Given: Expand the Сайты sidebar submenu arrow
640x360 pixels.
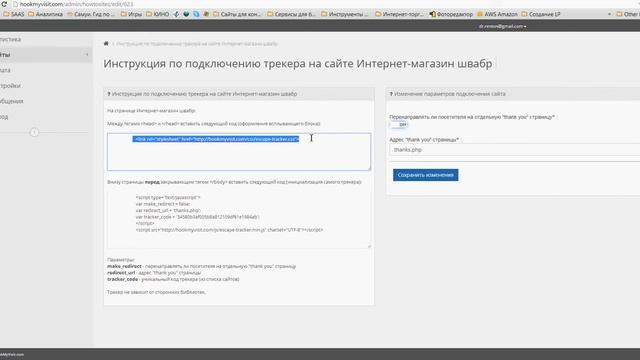Looking at the screenshot, I should point(87,55).
